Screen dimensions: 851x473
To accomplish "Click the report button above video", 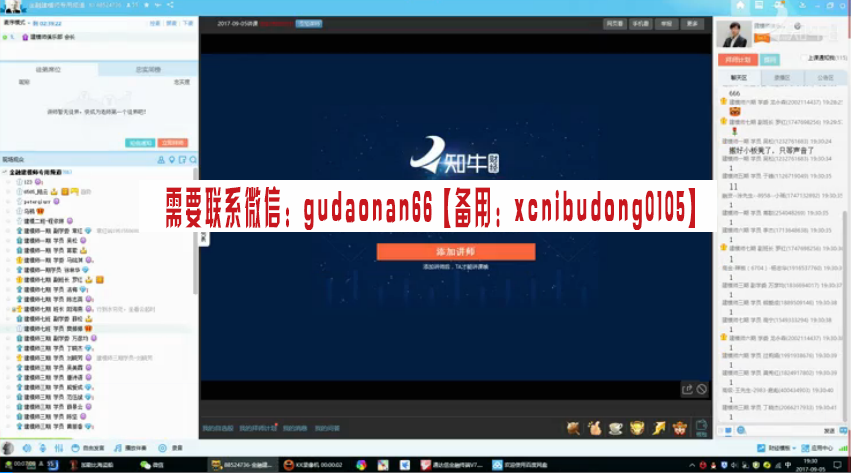I will click(x=666, y=24).
